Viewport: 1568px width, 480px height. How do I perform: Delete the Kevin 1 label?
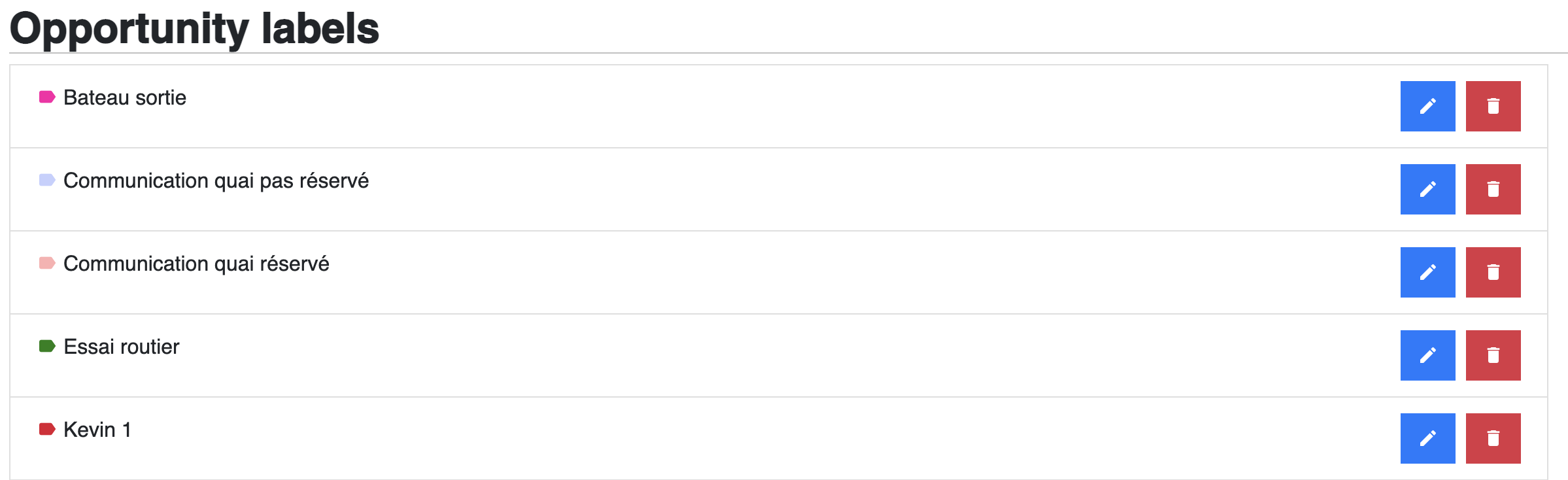click(1493, 438)
